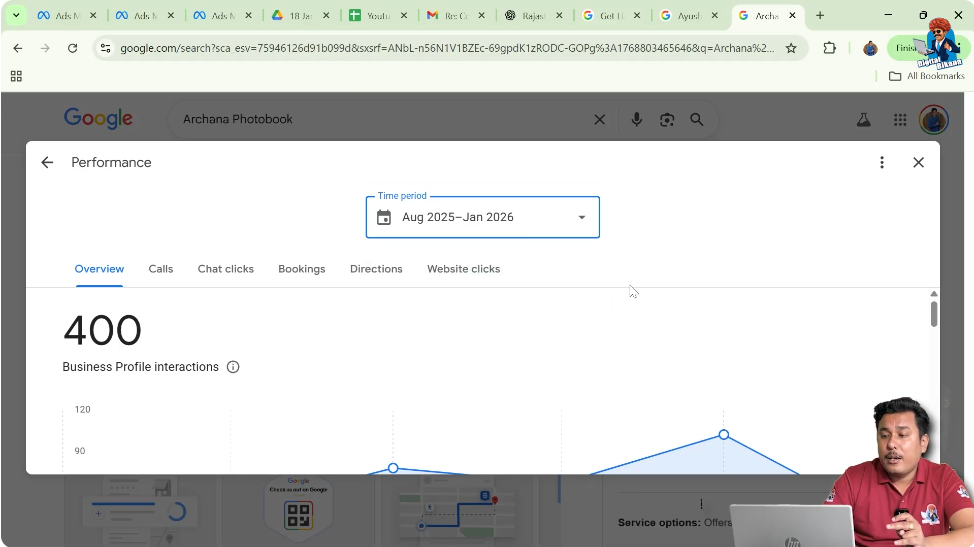Go back from the Performance panel
This screenshot has width=974, height=547.
(x=47, y=163)
